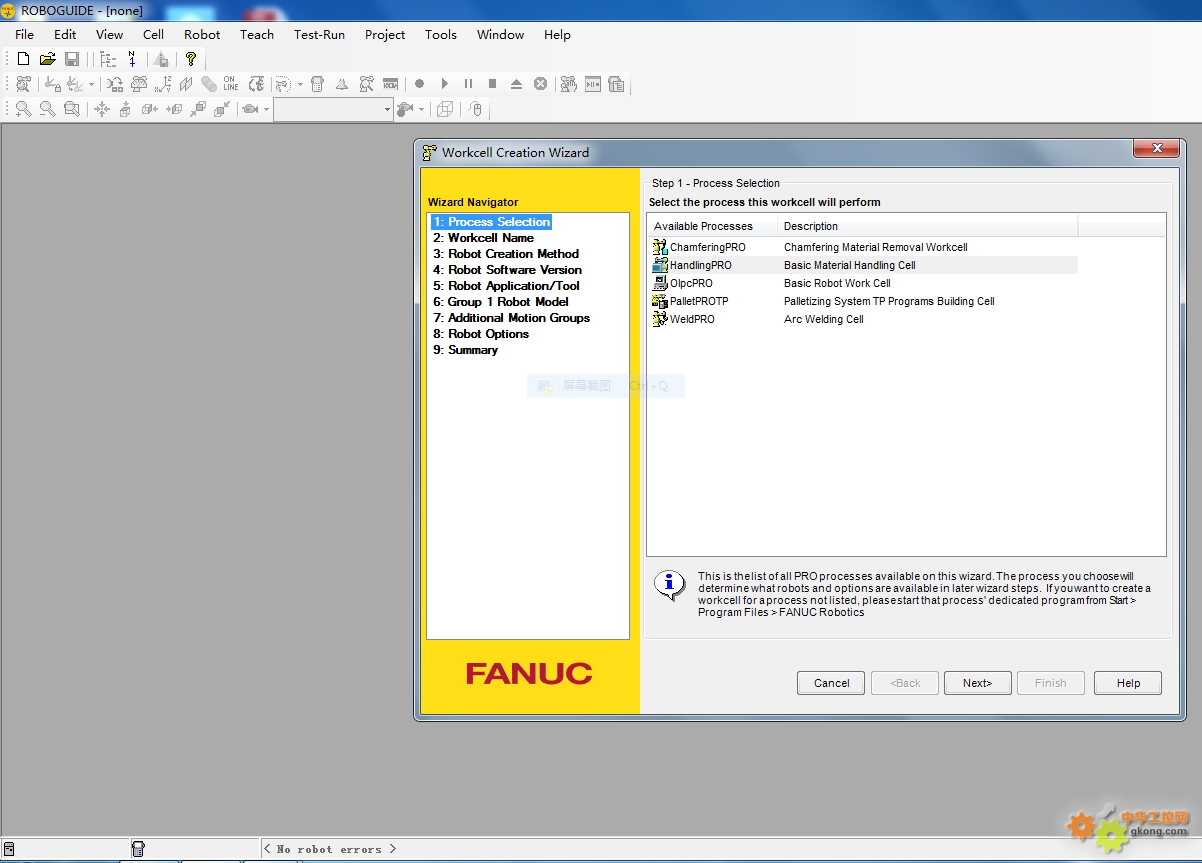
Task: Click the Save floppy disk icon
Action: click(72, 60)
